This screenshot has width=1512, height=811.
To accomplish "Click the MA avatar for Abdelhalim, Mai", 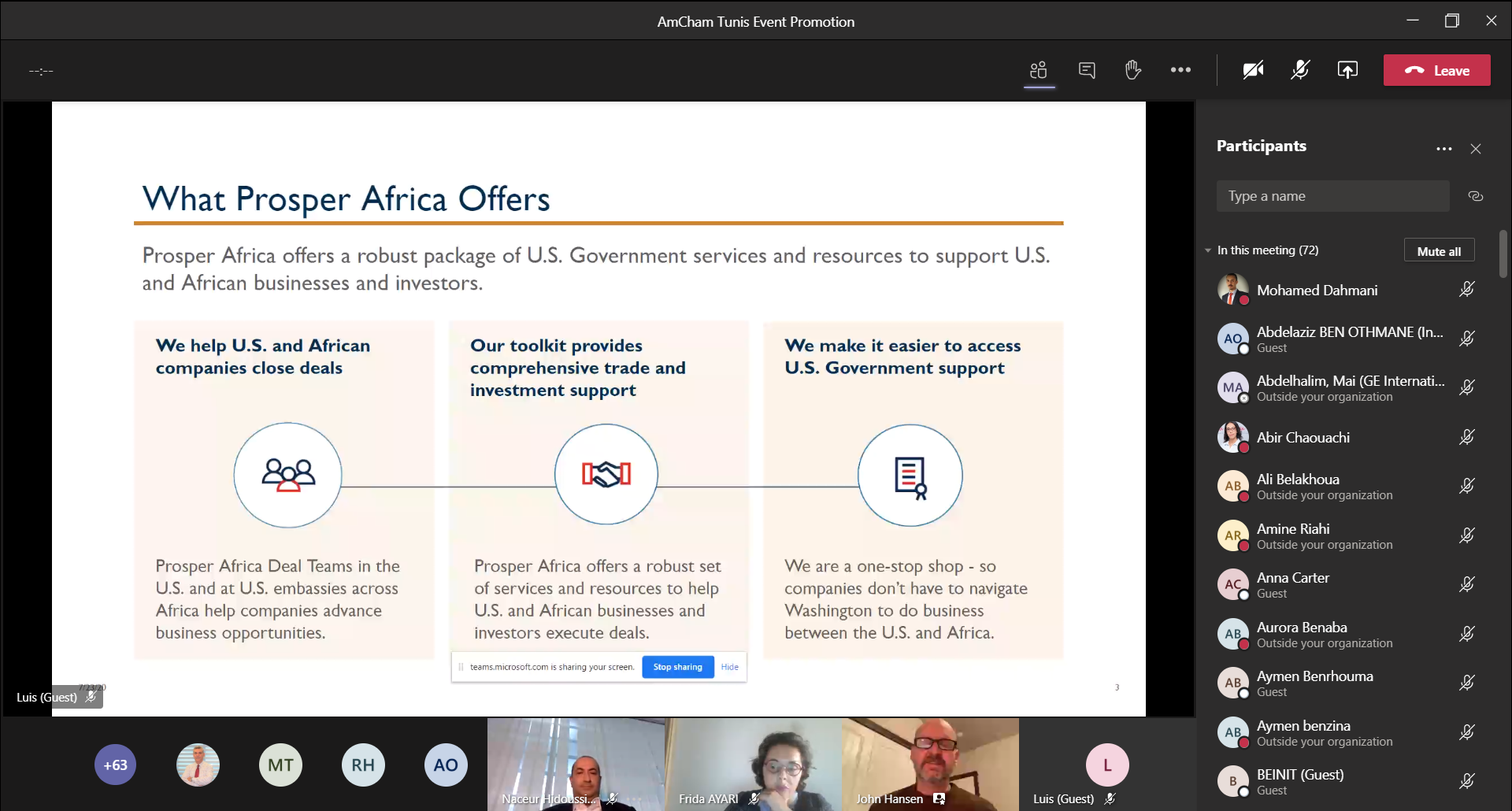I will point(1233,387).
